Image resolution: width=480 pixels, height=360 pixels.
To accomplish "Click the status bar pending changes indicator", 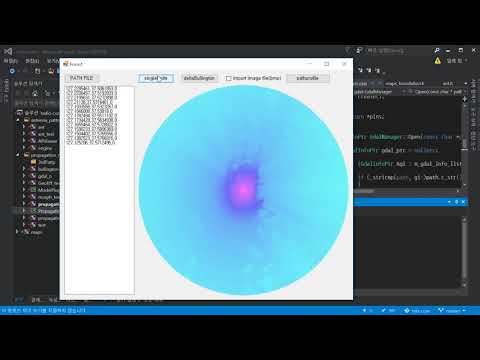I will [x=388, y=311].
